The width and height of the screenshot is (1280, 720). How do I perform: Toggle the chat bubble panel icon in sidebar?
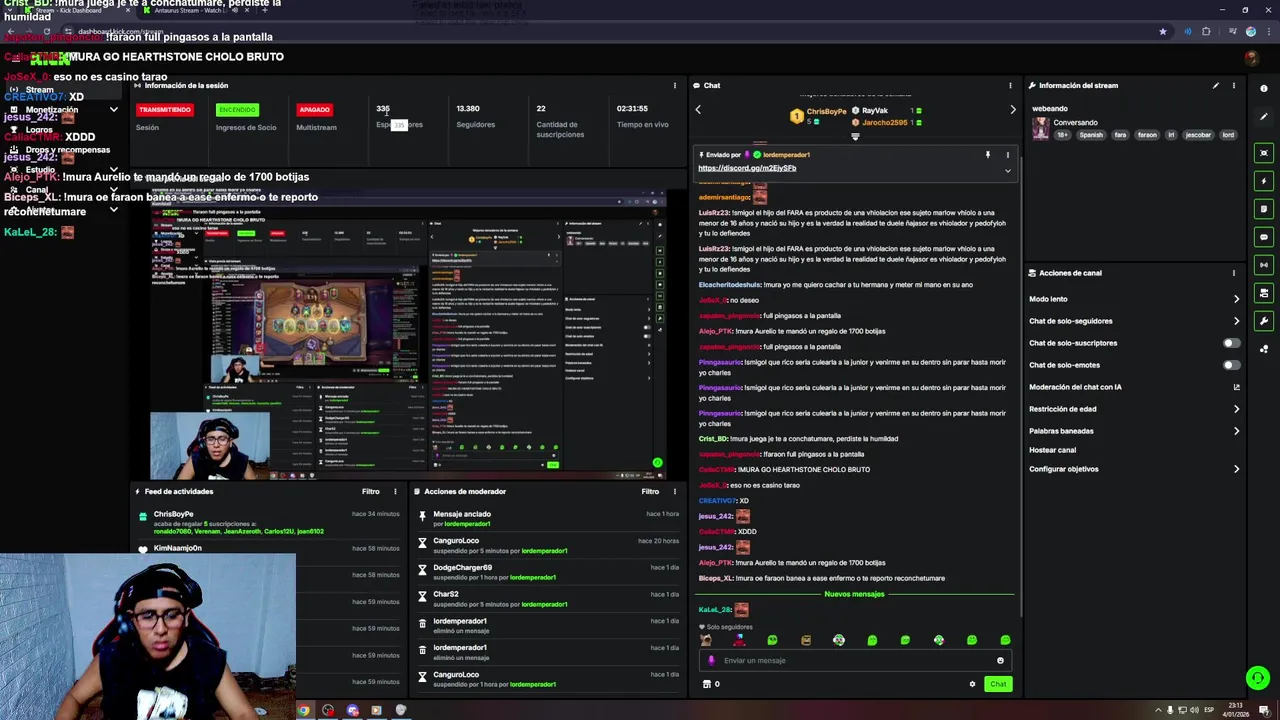tap(1264, 237)
